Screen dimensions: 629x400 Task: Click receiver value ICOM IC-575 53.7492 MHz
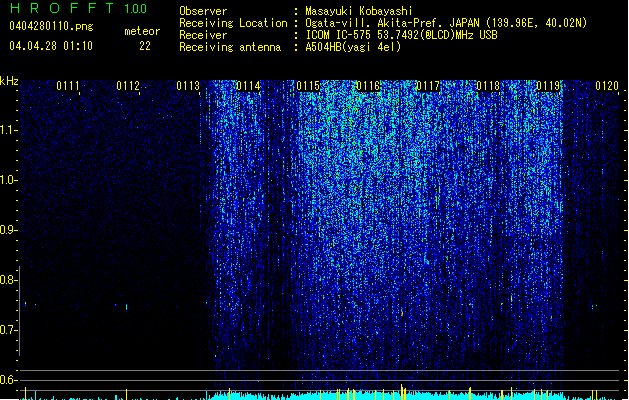point(402,35)
